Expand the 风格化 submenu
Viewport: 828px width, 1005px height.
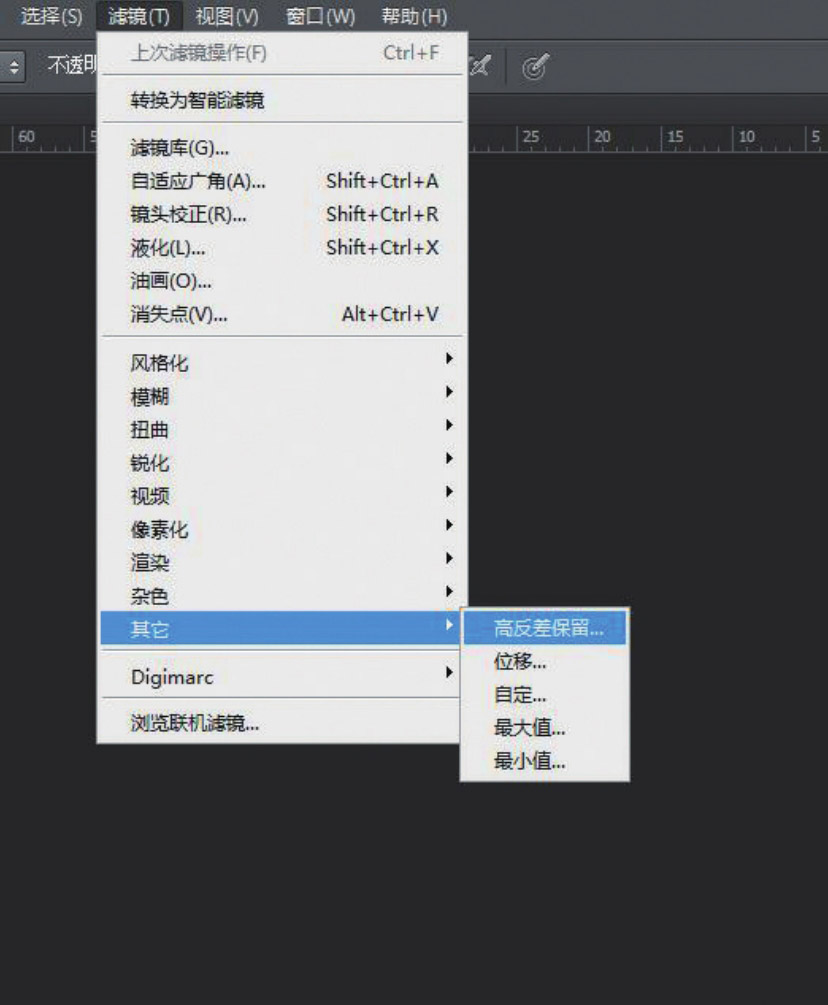click(282, 363)
